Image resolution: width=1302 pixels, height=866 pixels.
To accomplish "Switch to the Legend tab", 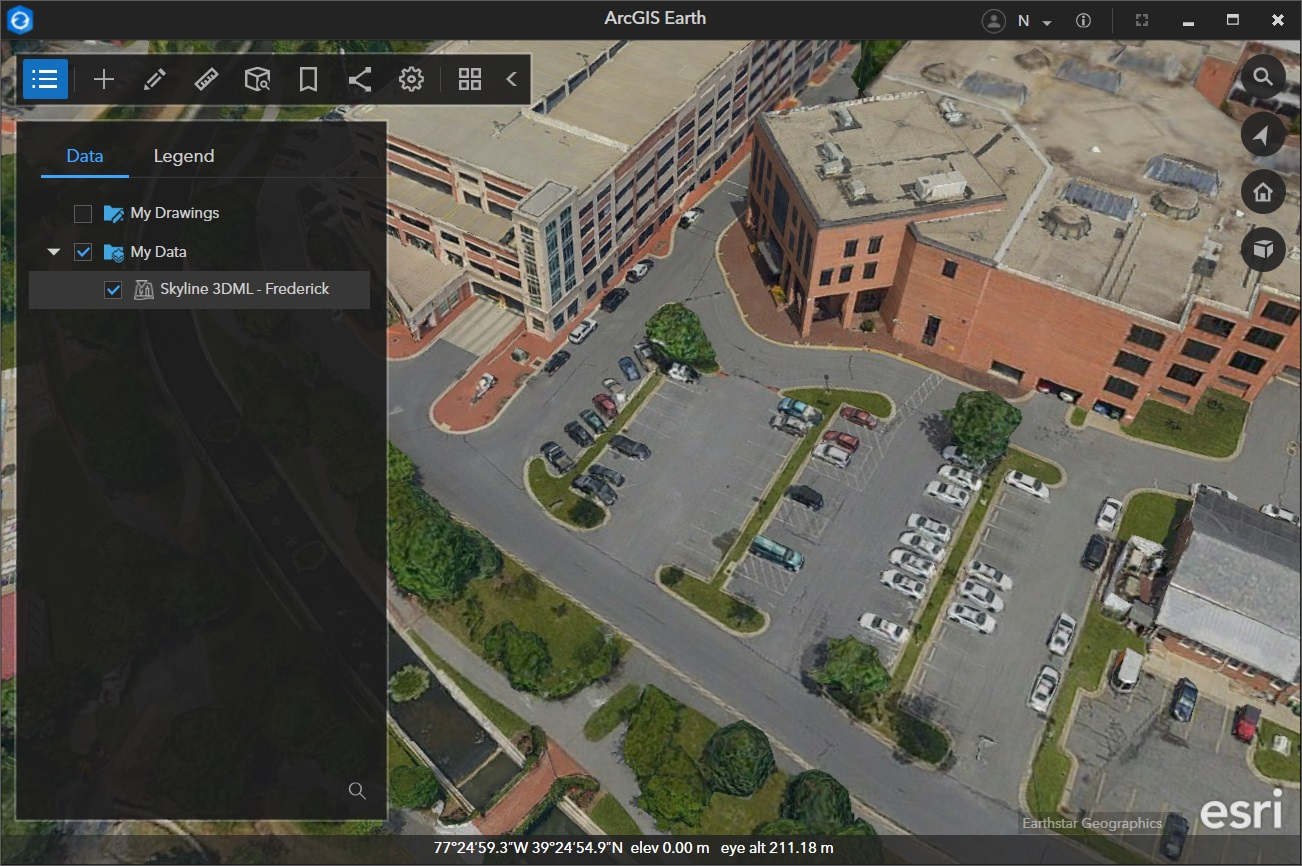I will (x=183, y=156).
